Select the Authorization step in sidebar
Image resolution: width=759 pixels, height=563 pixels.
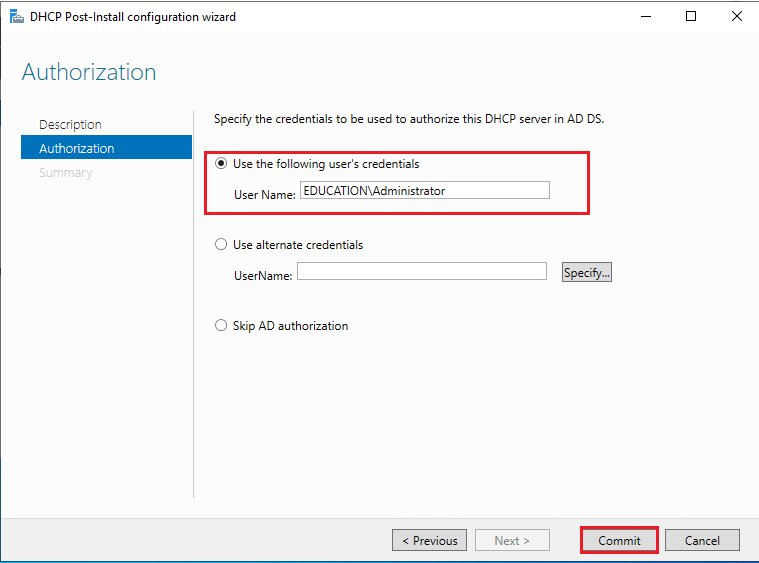tap(106, 148)
